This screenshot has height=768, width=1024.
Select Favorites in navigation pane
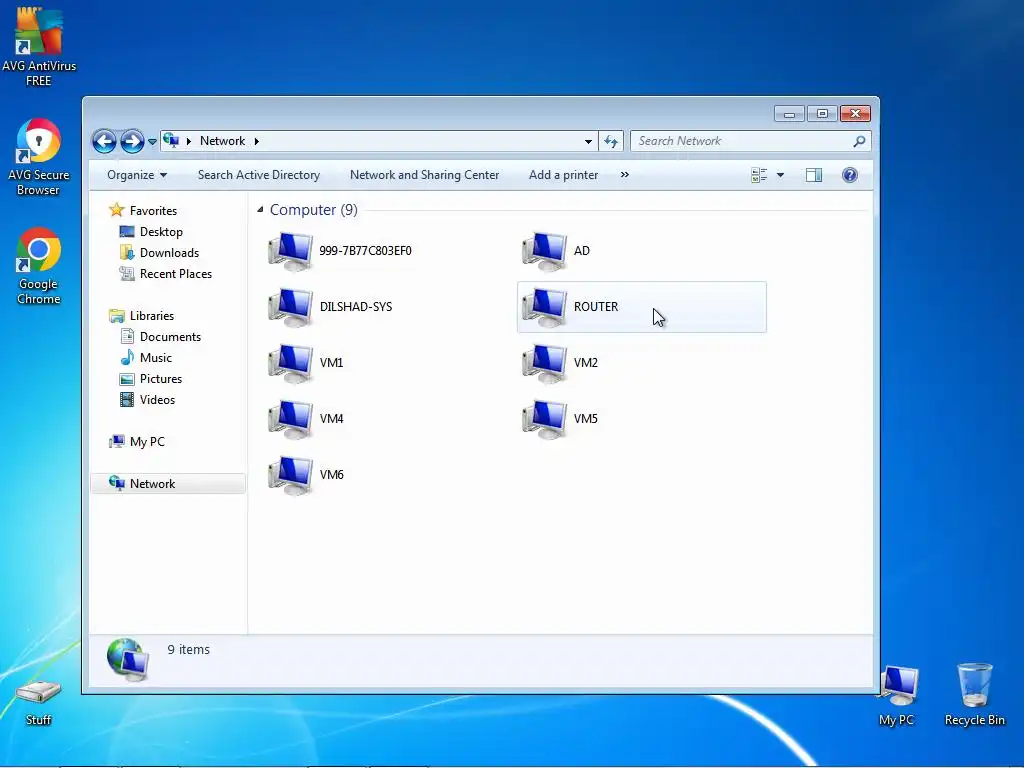[153, 210]
